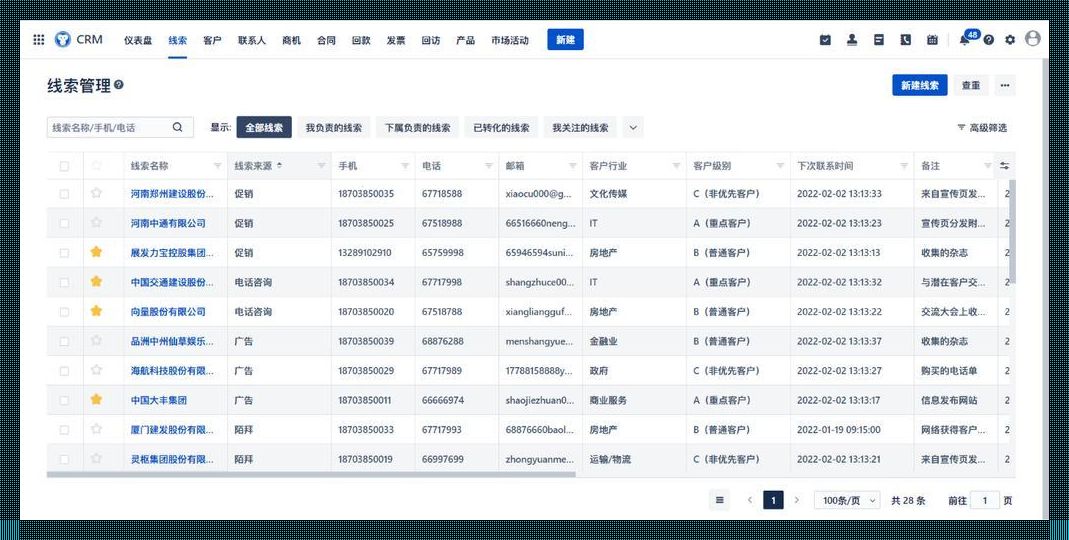Toggle the select-all checkbox in table header

64,166
